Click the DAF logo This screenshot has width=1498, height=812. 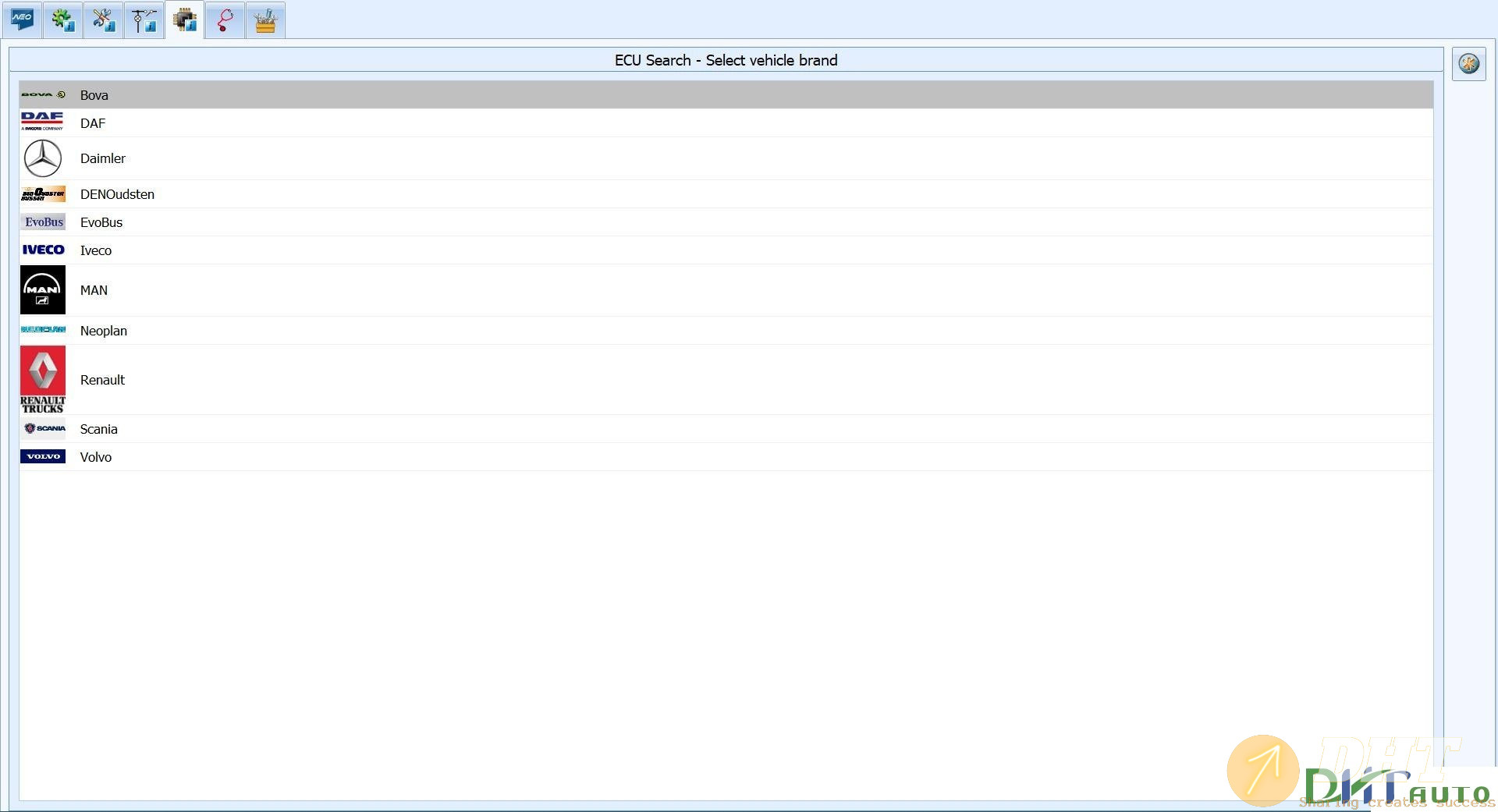point(43,121)
